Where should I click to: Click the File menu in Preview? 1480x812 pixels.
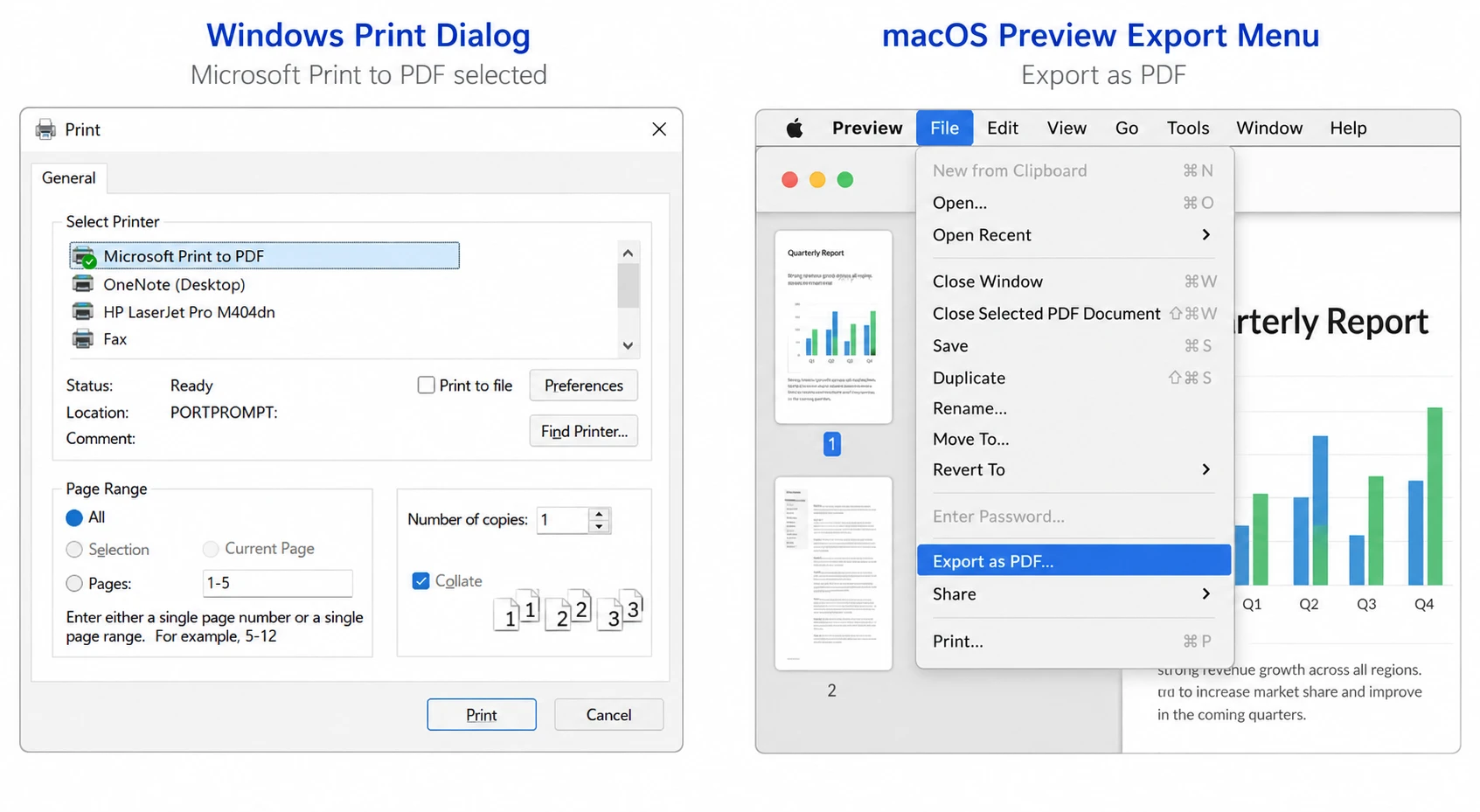tap(944, 128)
